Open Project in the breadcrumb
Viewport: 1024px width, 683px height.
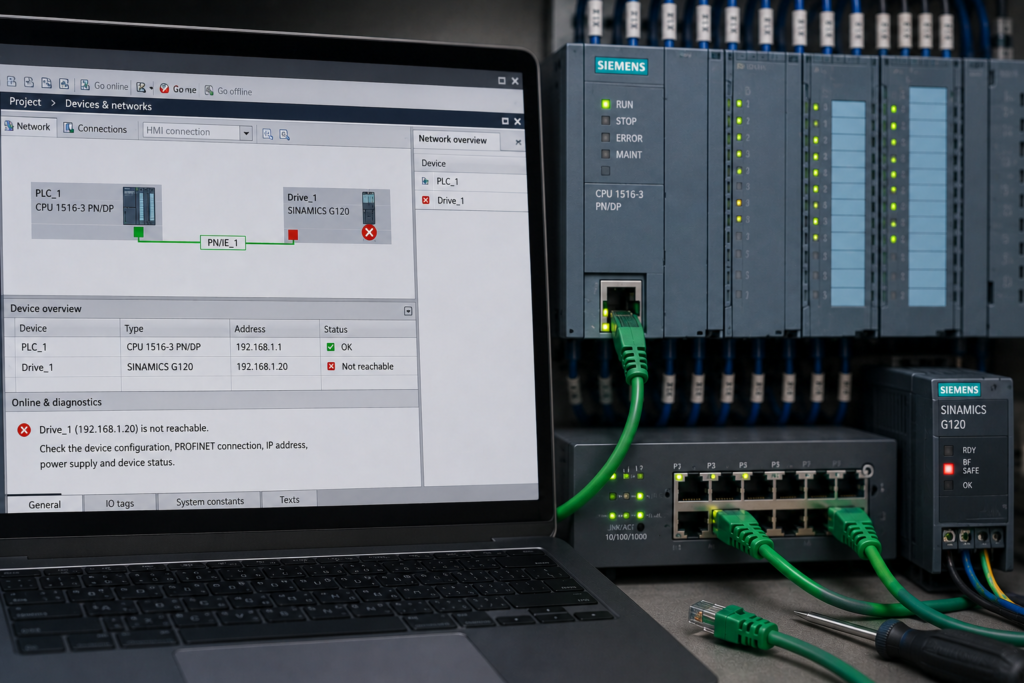click(25, 102)
